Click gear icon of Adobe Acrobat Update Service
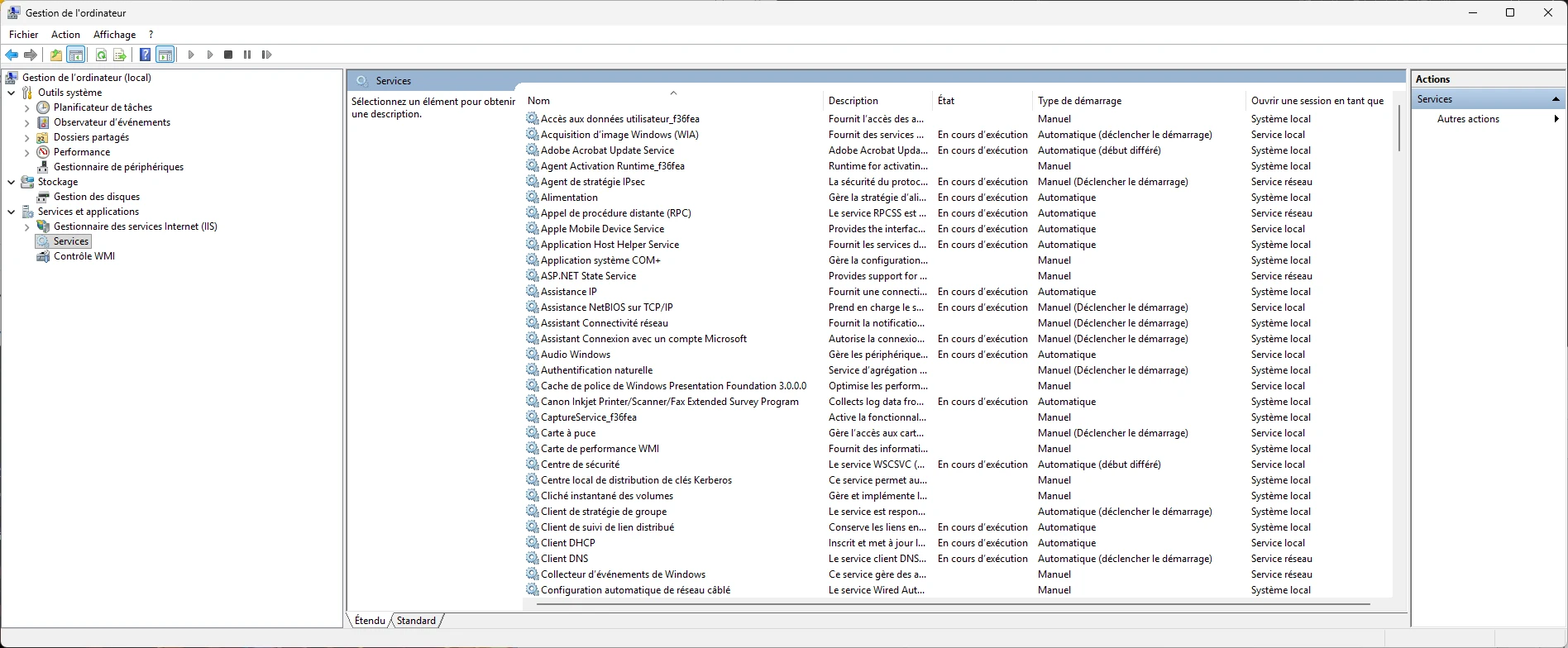This screenshot has width=1568, height=648. coord(533,150)
